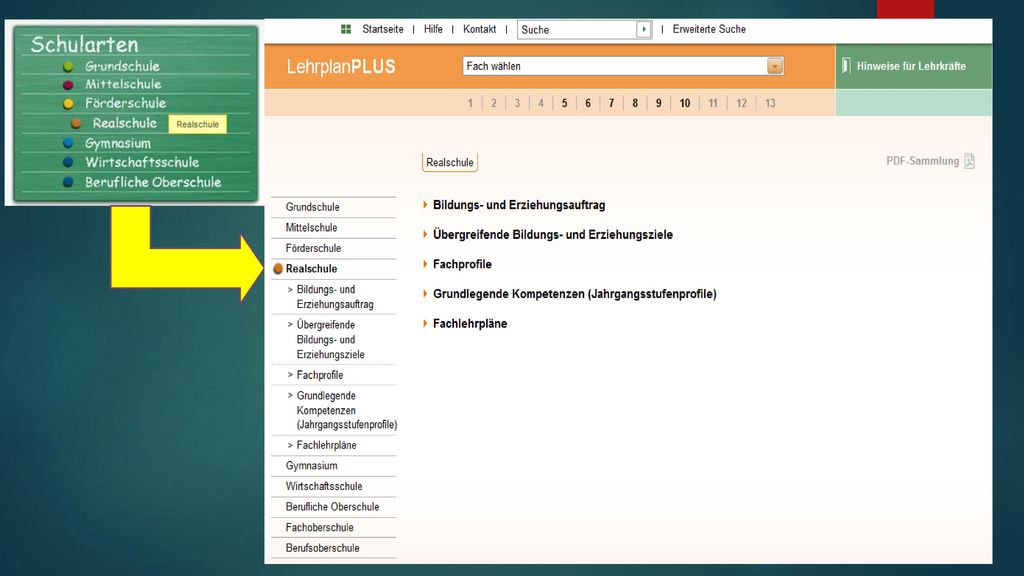The image size is (1024, 576).
Task: Submit search with the arrow button
Action: pyautogui.click(x=644, y=29)
